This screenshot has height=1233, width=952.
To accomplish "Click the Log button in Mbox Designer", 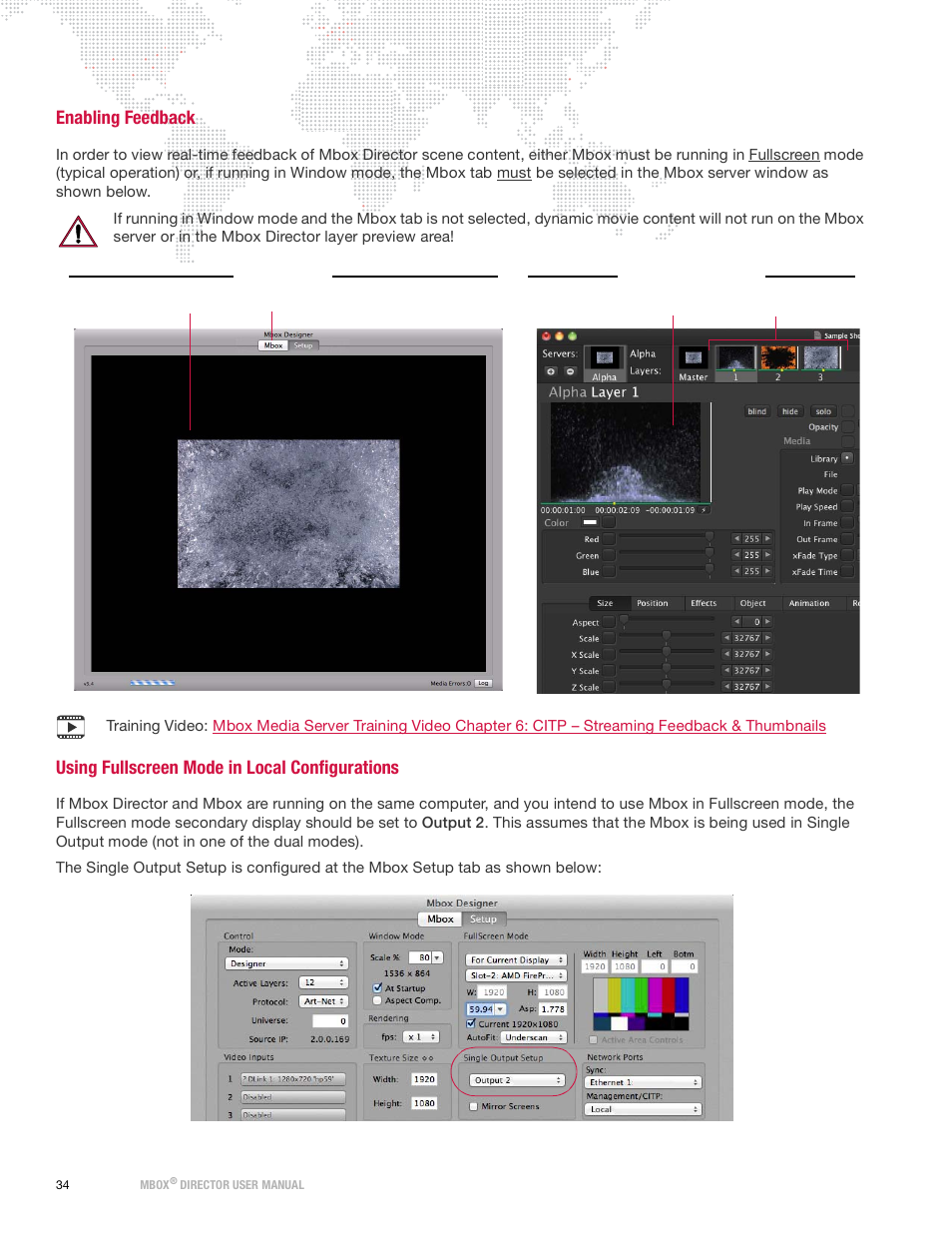I will click(x=483, y=684).
